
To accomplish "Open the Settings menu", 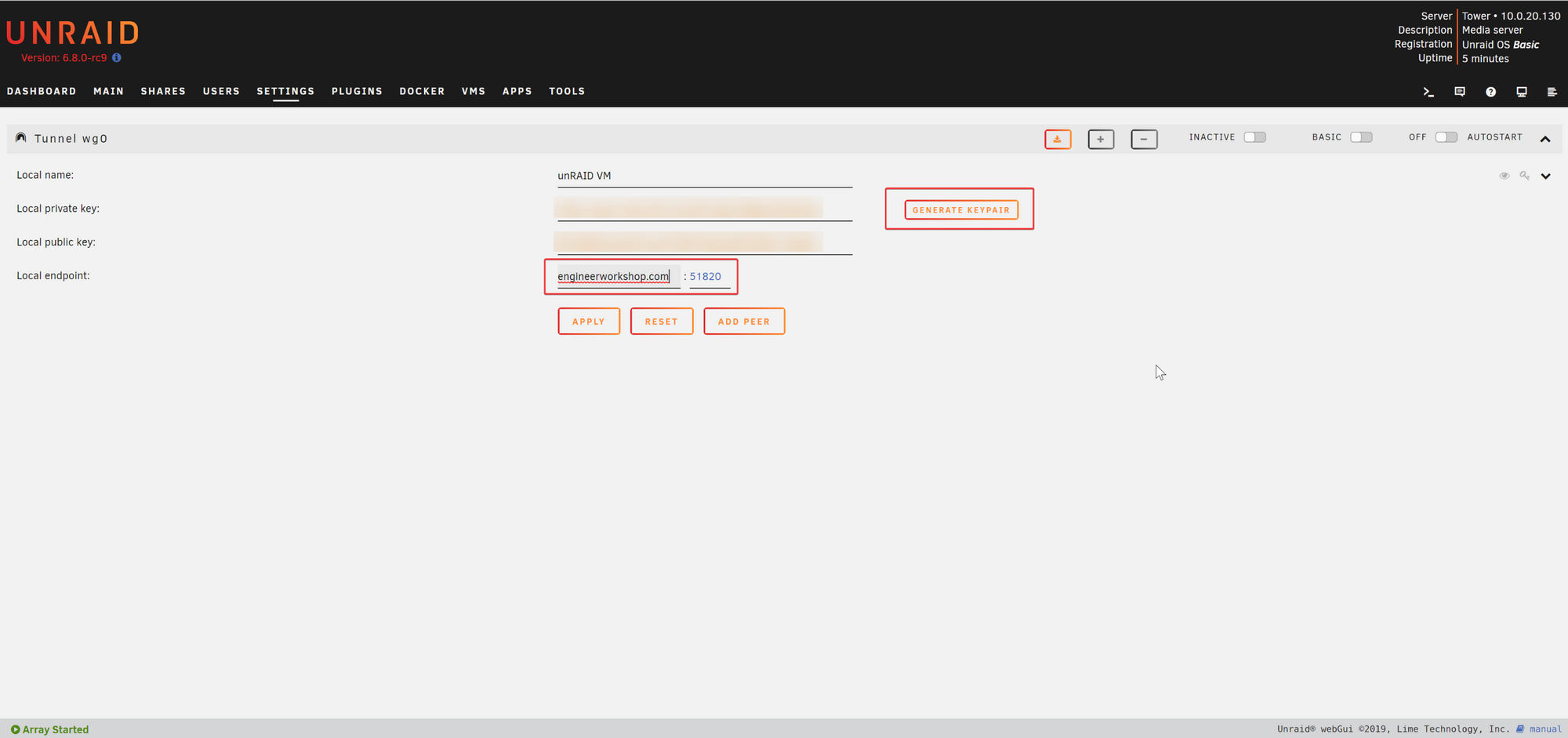I will click(285, 91).
